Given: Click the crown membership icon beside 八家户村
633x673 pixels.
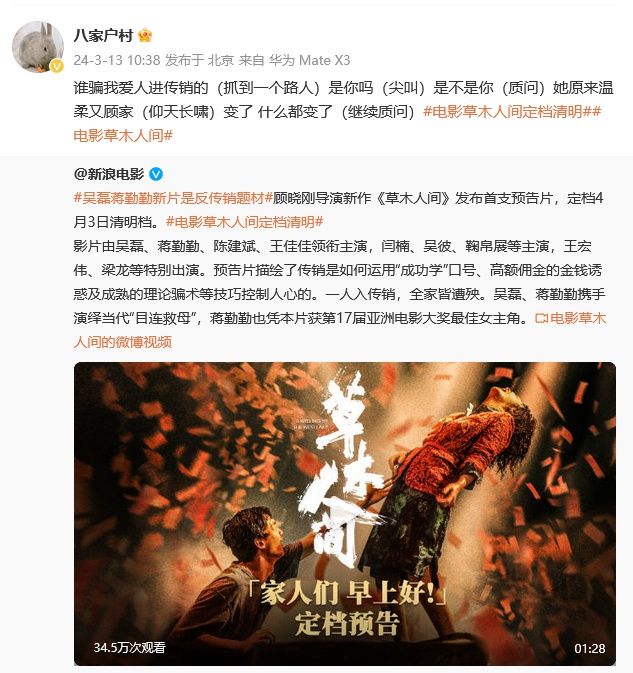Looking at the screenshot, I should pos(145,35).
